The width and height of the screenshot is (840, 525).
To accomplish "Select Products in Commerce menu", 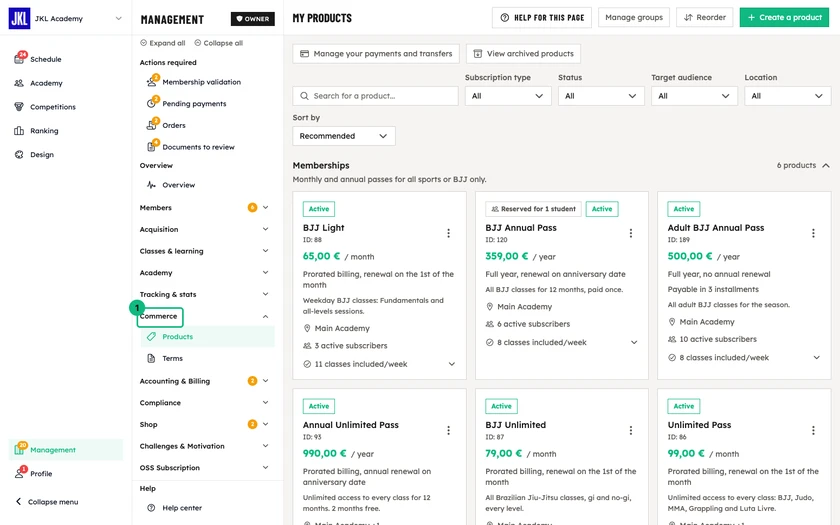I will (x=207, y=336).
